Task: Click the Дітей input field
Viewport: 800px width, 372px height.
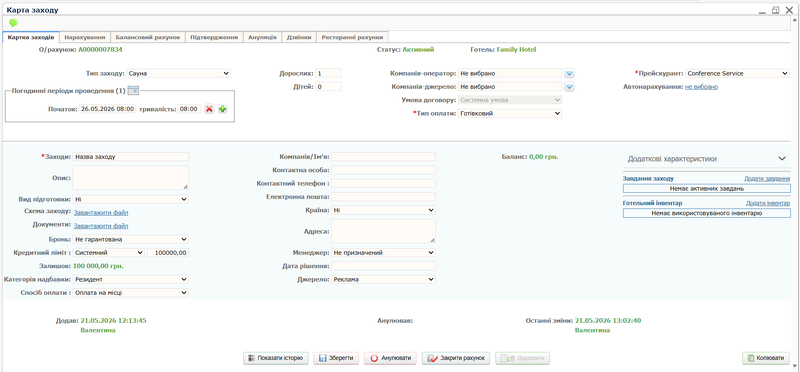Action: pos(328,87)
